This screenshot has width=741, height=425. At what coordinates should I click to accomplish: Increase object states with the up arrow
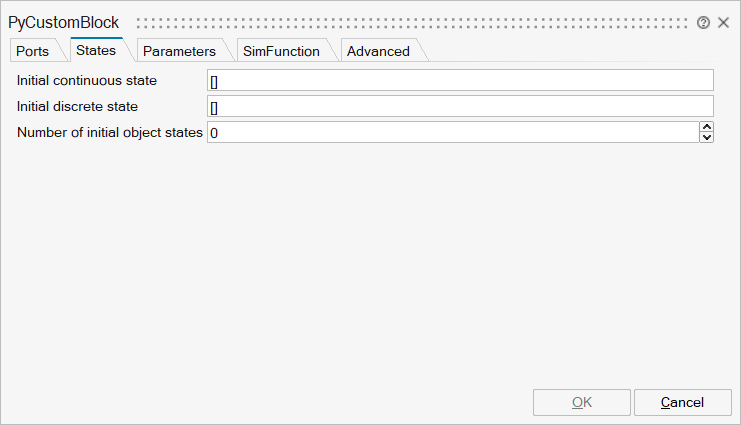[x=707, y=127]
